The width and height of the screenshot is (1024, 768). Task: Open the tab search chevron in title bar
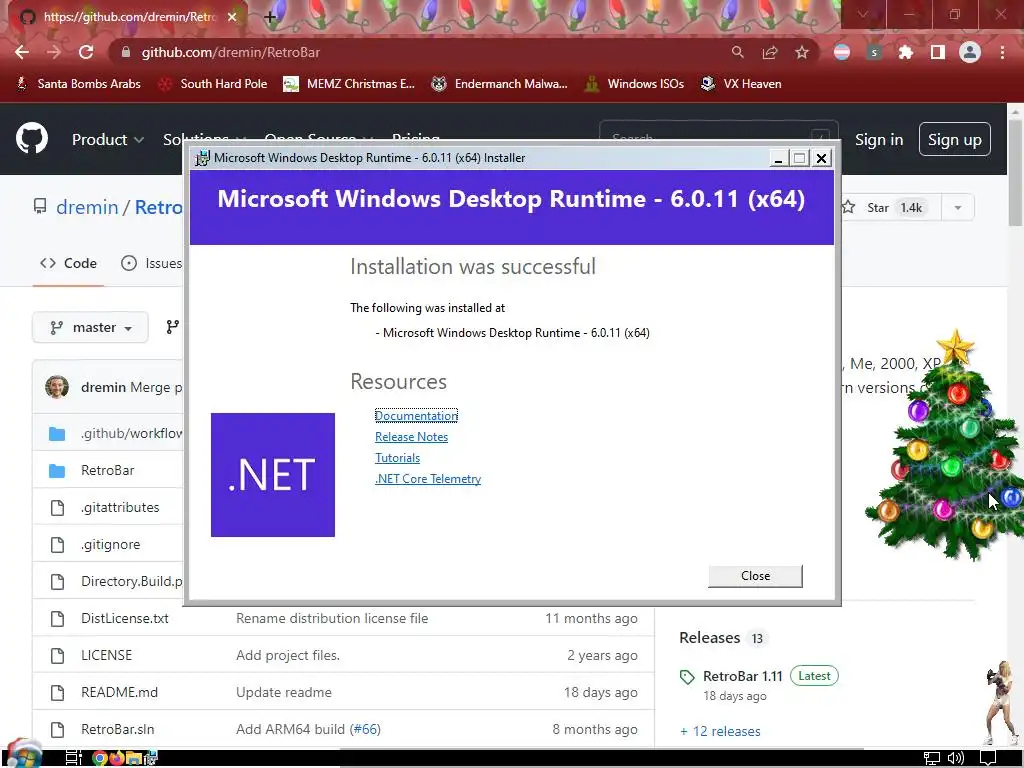point(862,14)
